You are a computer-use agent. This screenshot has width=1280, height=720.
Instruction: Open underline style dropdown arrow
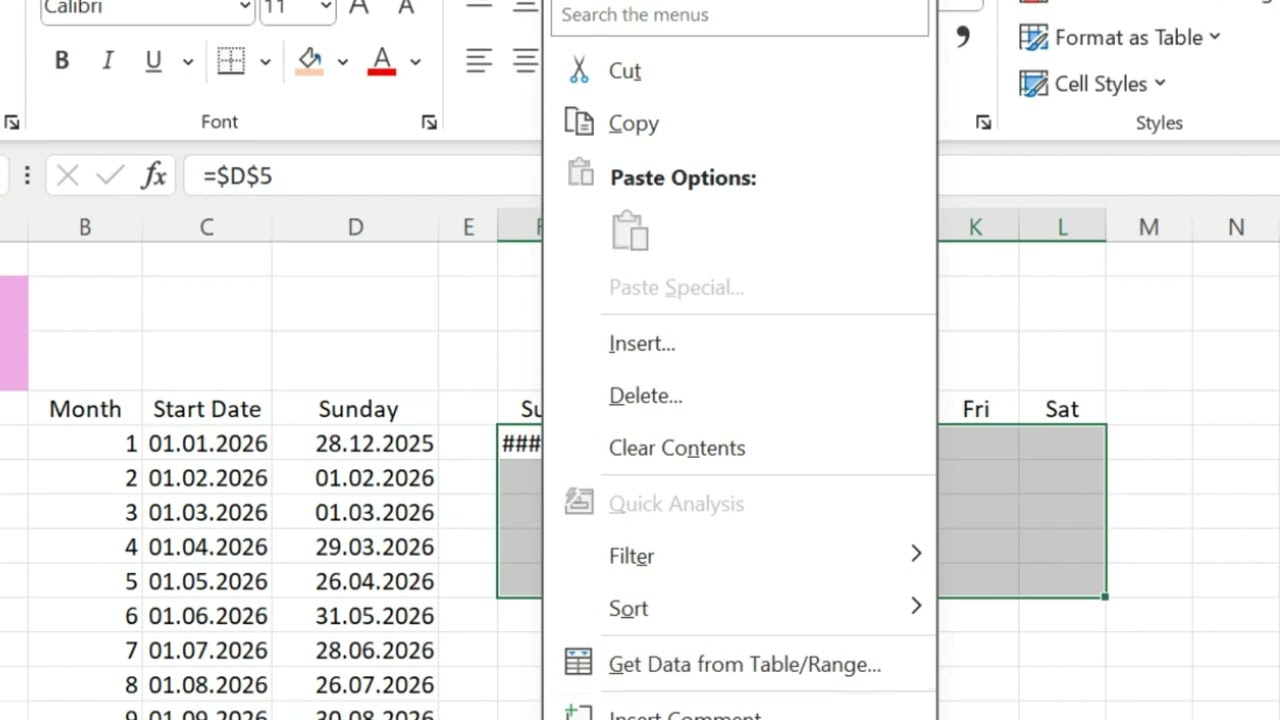point(187,62)
